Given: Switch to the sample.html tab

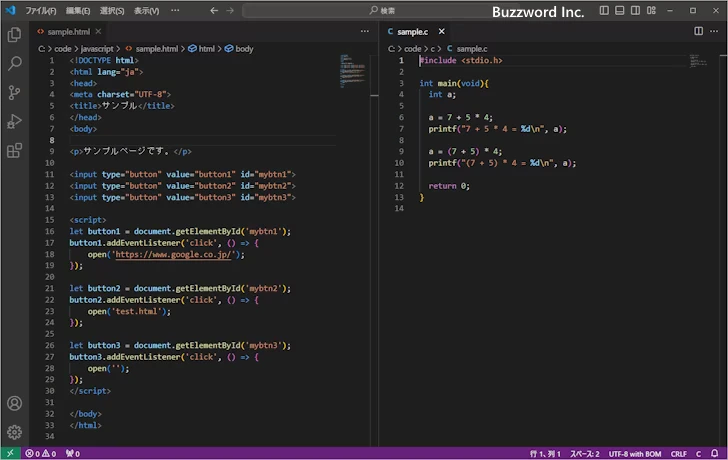Looking at the screenshot, I should (x=68, y=31).
